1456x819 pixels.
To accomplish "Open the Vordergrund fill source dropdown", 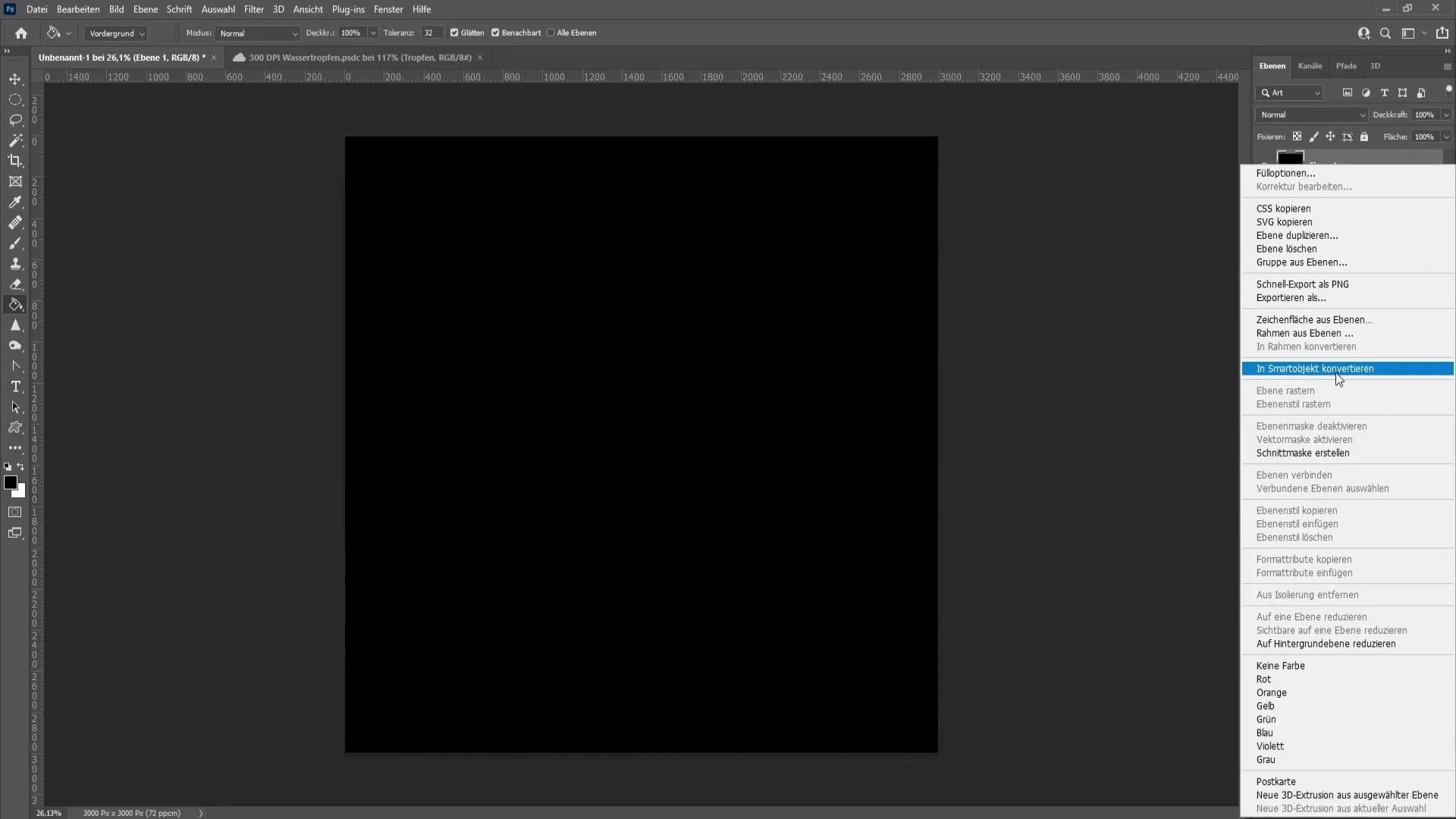I will (x=116, y=33).
